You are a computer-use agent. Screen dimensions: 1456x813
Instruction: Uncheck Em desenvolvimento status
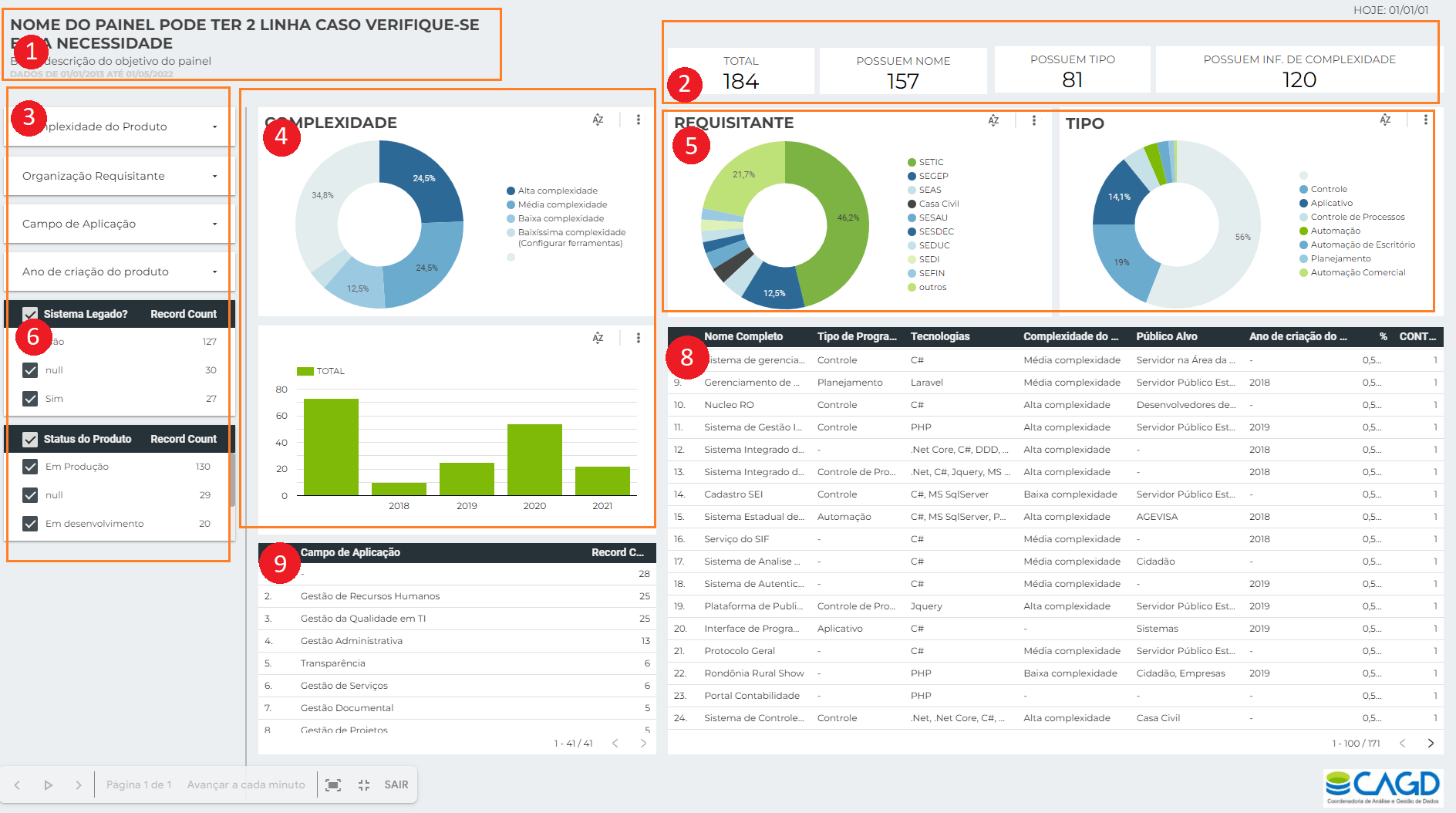click(x=30, y=524)
